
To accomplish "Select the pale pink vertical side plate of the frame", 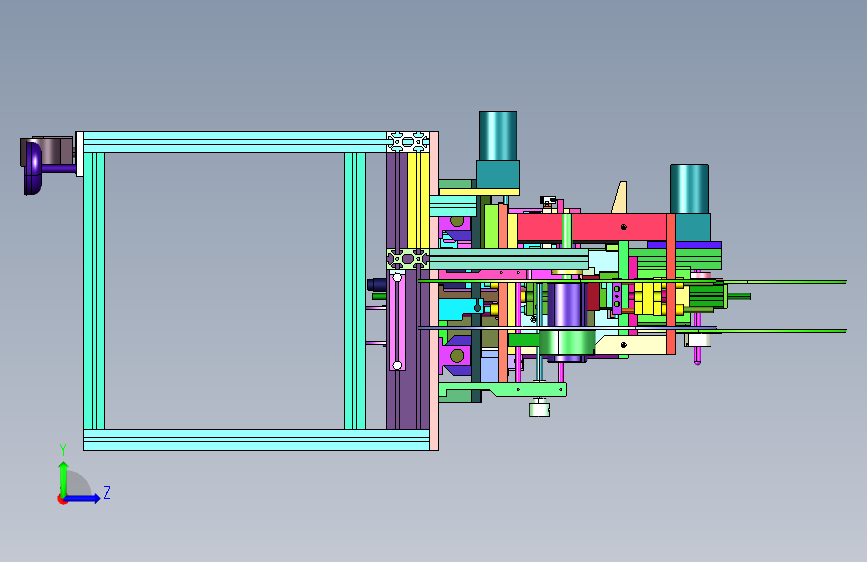I will coord(434,291).
